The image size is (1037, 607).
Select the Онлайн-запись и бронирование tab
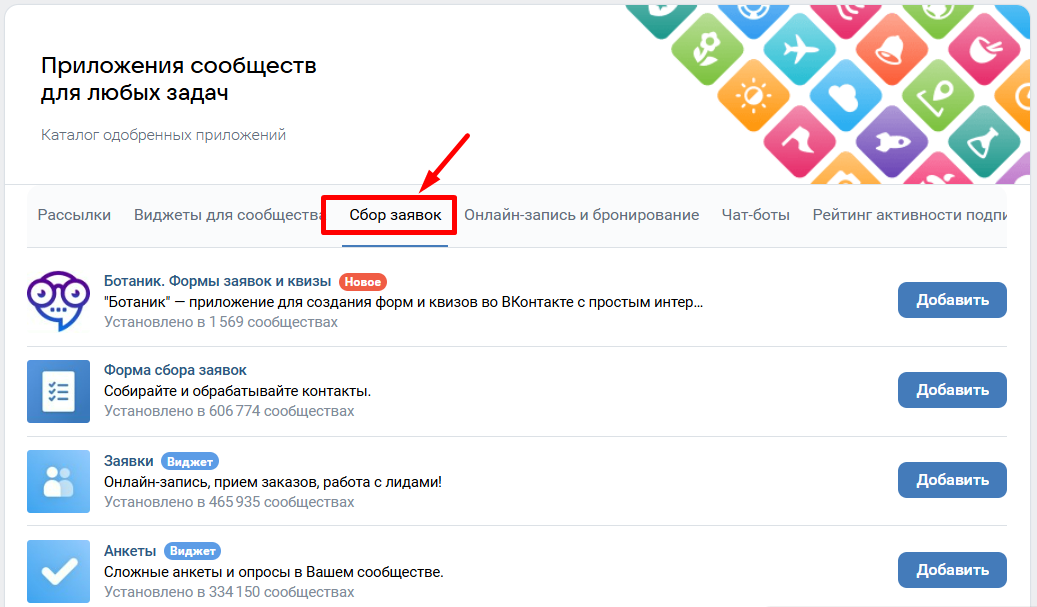(x=581, y=215)
